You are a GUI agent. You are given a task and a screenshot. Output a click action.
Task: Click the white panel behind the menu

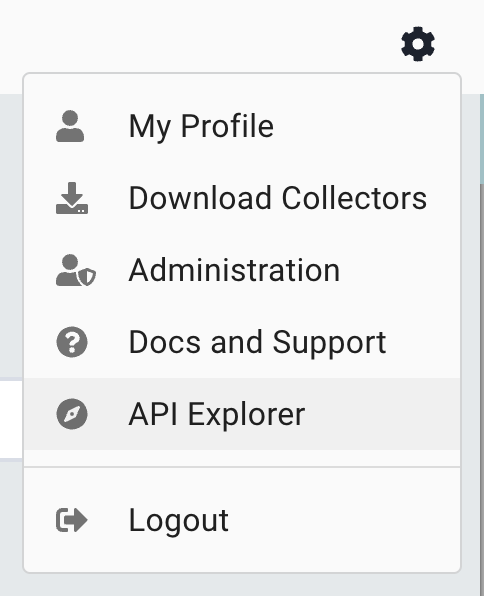[x=11, y=419]
